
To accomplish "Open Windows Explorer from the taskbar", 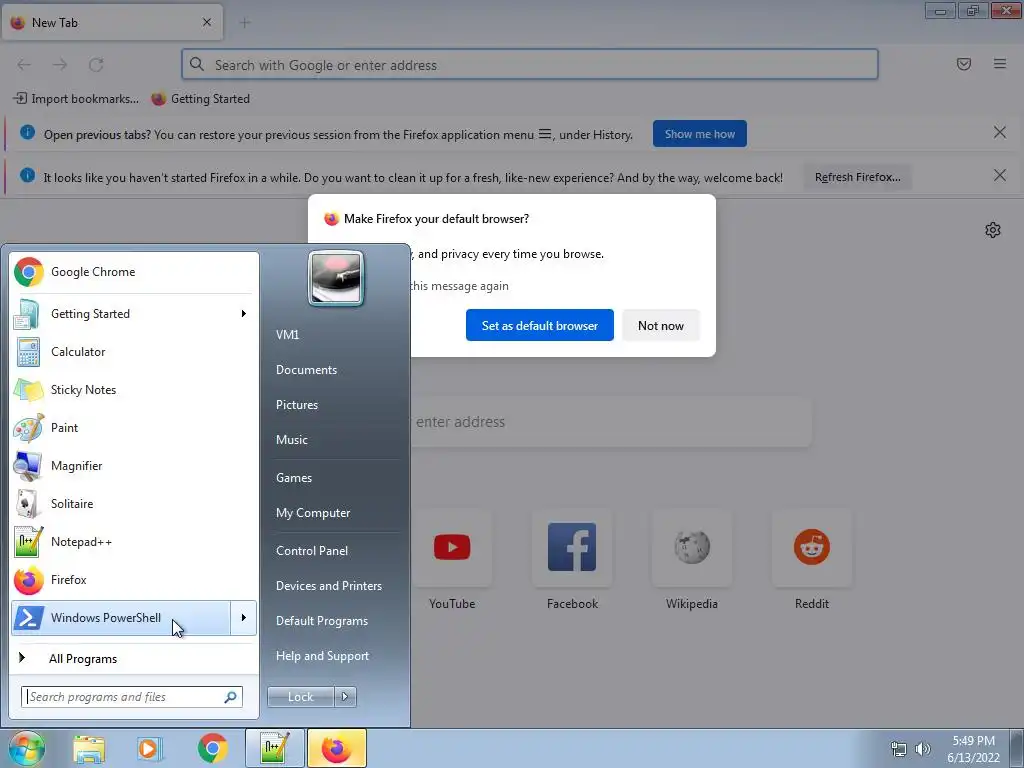I will (x=89, y=748).
